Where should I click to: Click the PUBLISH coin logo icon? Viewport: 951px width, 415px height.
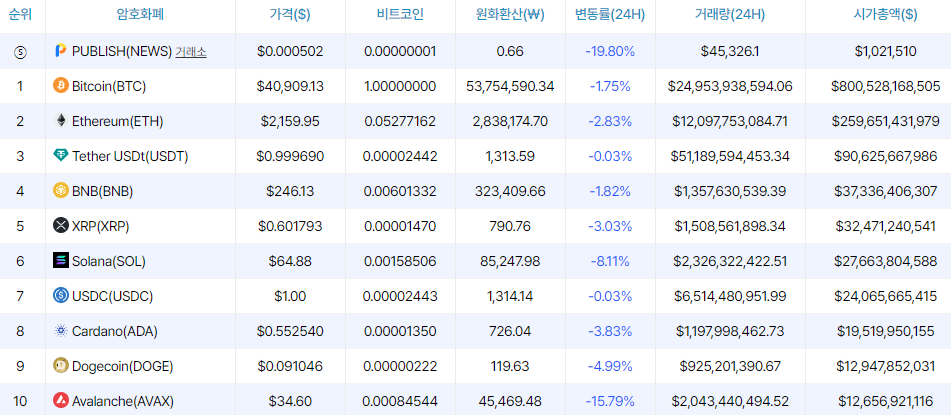coord(60,51)
